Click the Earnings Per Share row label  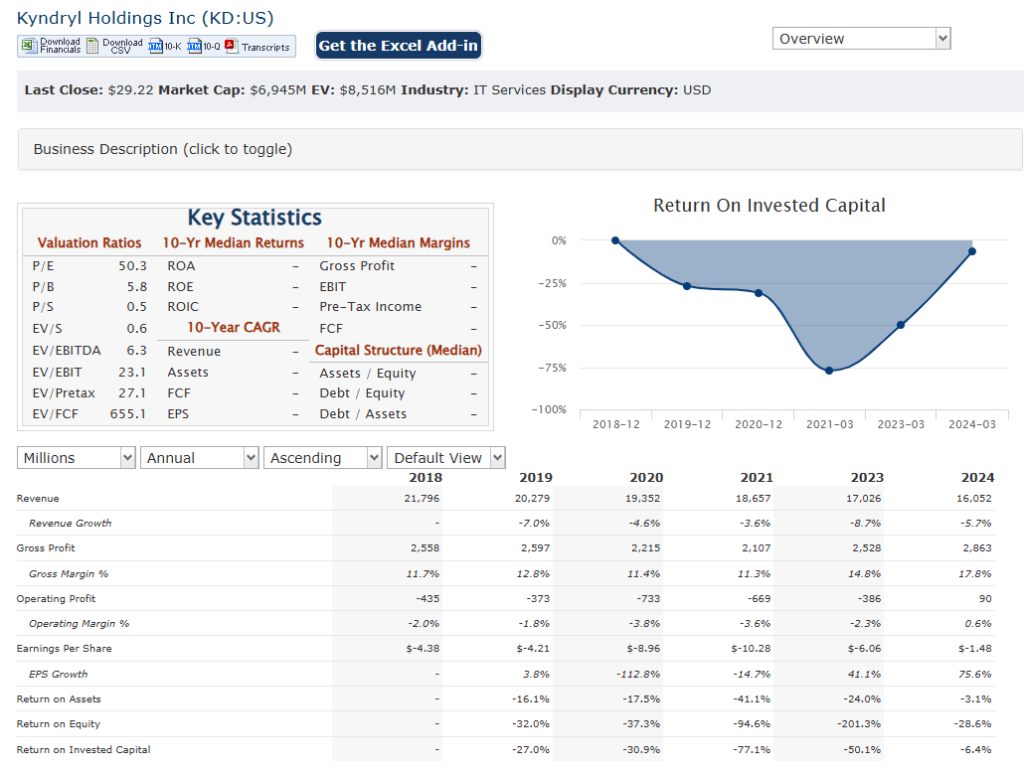click(x=64, y=649)
